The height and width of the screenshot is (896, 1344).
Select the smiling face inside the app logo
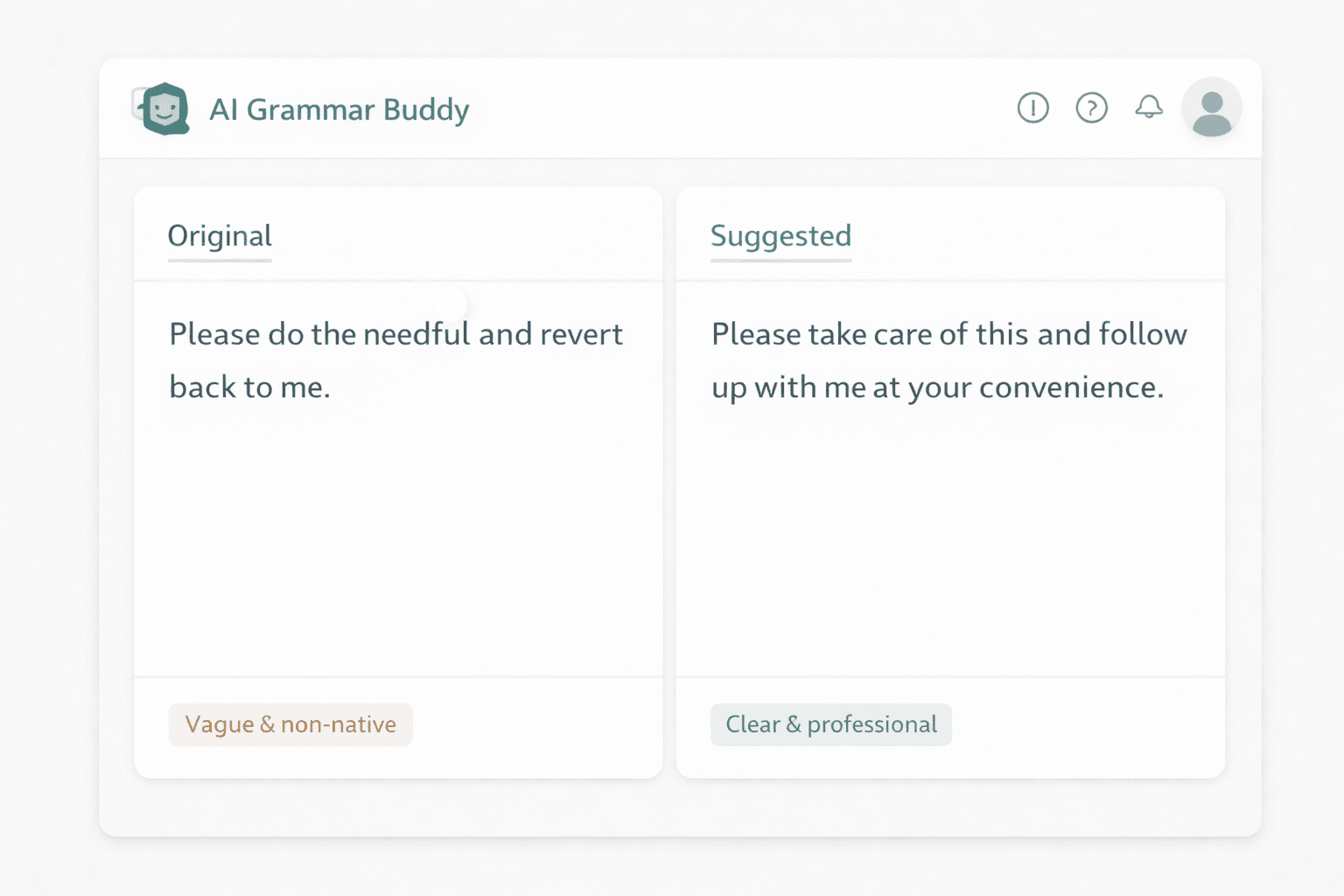coord(164,111)
